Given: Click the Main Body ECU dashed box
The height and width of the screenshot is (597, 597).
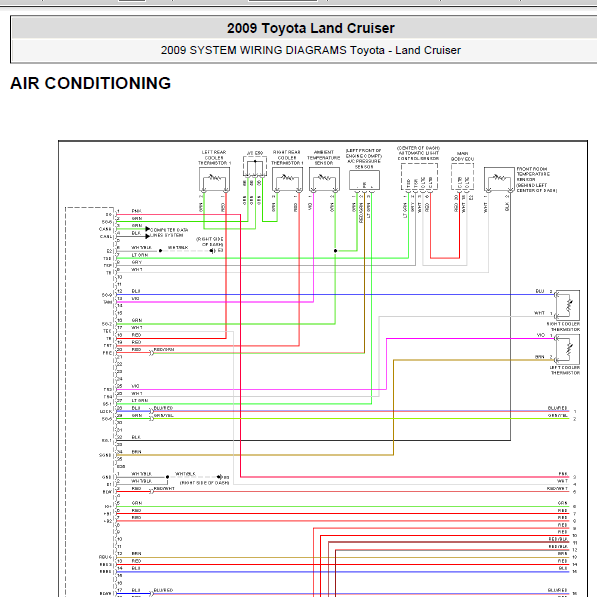Looking at the screenshot, I should click(x=462, y=177).
